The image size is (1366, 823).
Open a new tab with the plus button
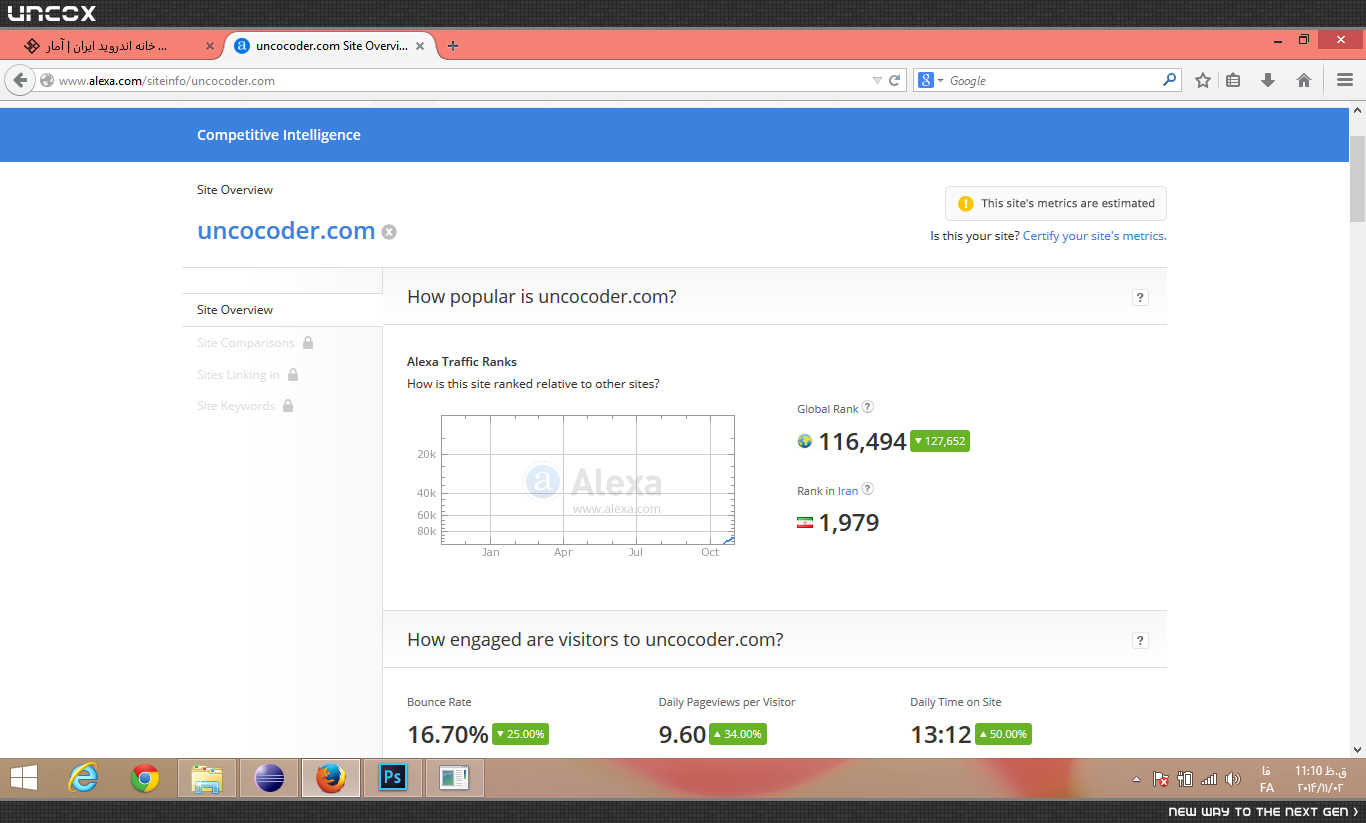(x=453, y=46)
